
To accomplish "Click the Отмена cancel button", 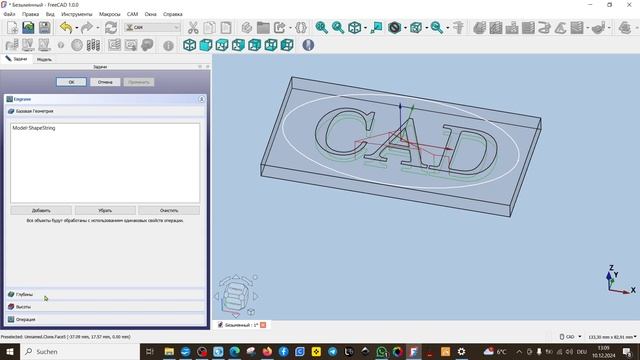I will (x=105, y=82).
